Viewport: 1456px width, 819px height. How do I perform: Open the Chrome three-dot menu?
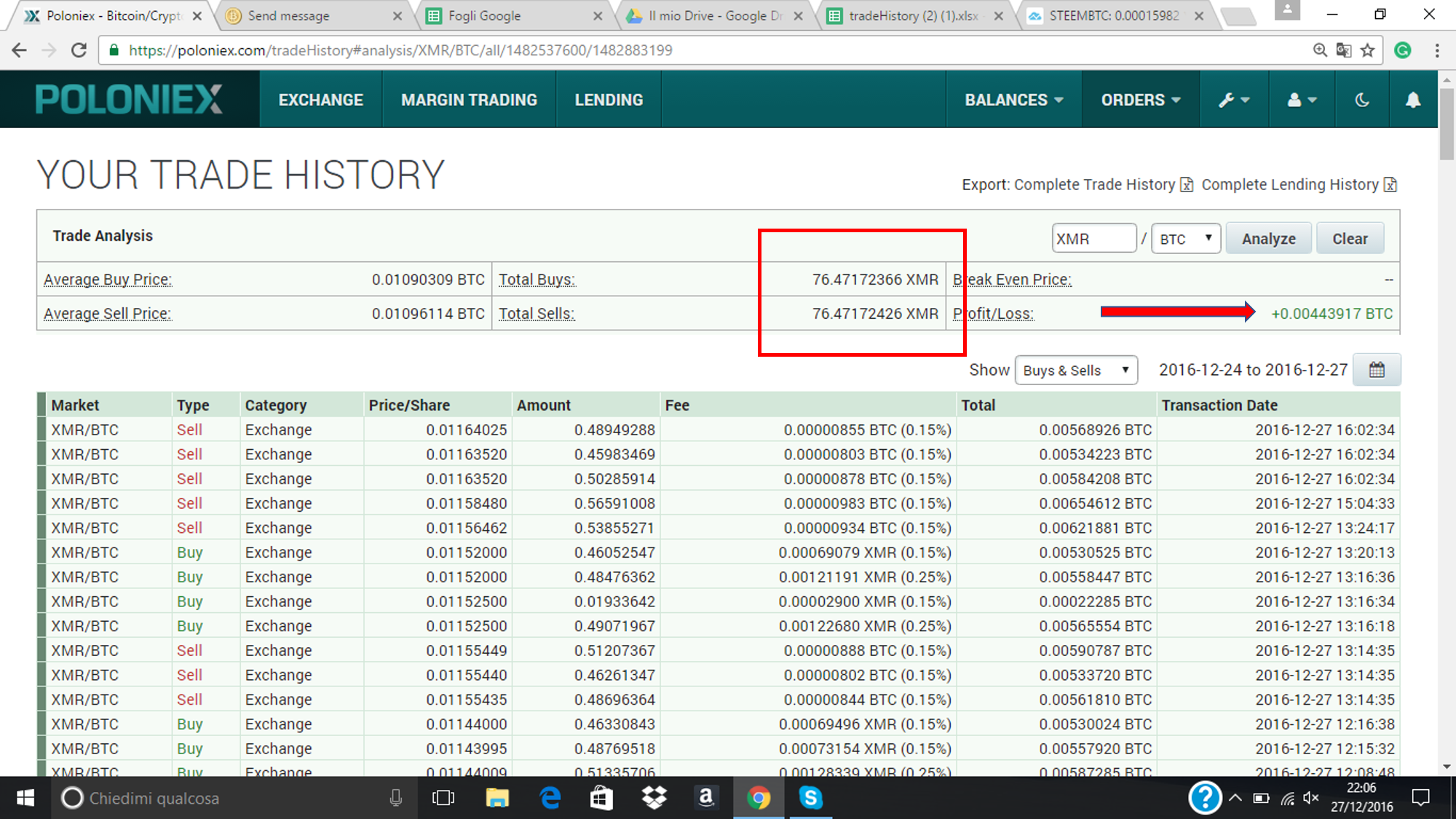[x=1437, y=50]
